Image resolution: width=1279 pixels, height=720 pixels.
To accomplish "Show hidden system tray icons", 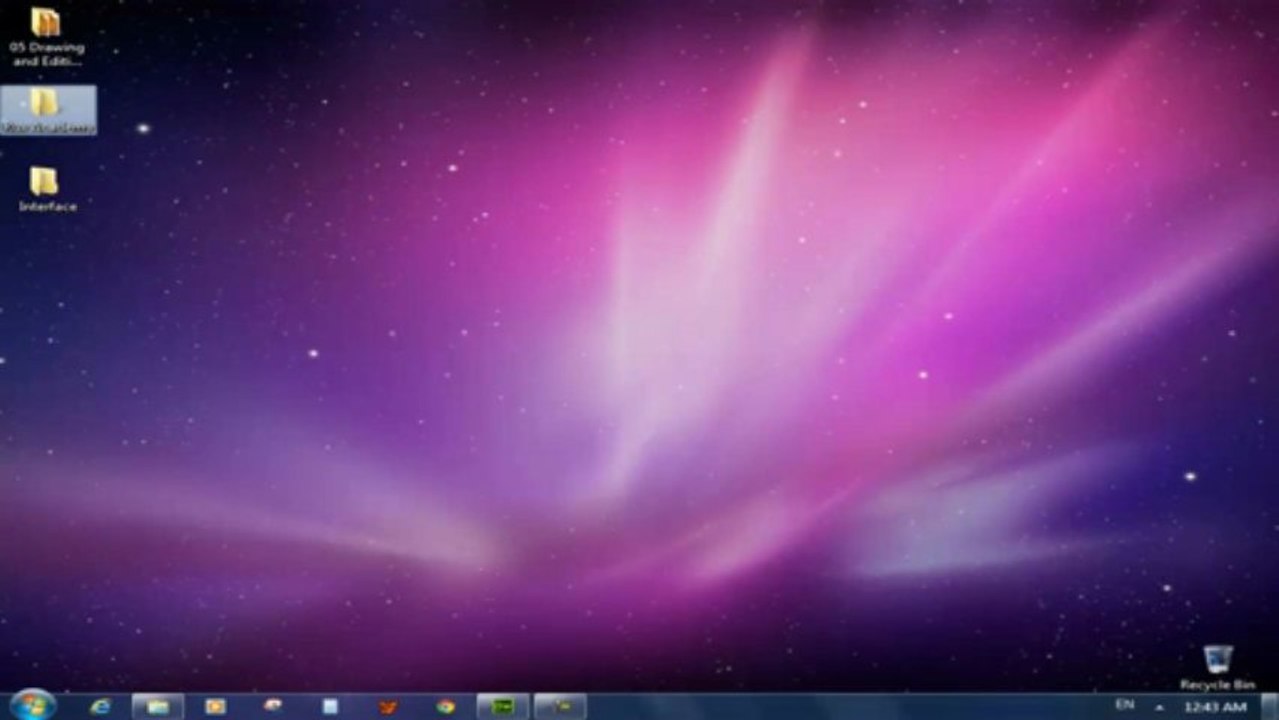I will (x=1159, y=707).
